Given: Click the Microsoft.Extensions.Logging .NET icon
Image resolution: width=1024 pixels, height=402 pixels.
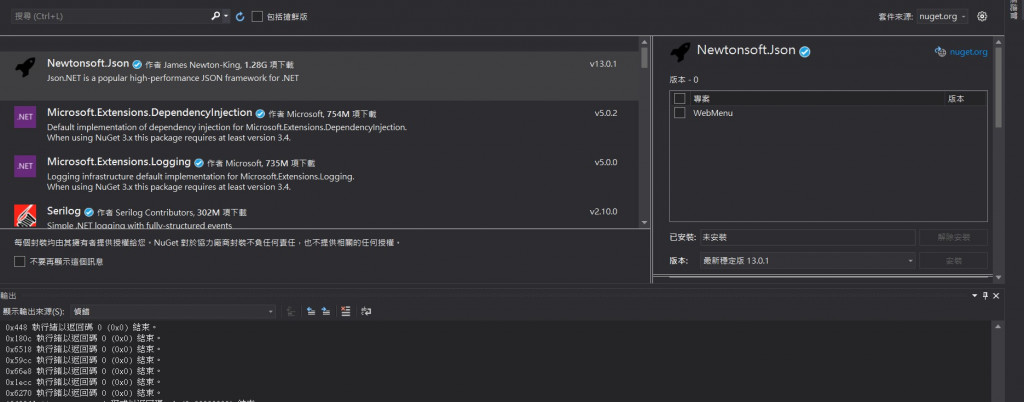Looking at the screenshot, I should [25, 166].
